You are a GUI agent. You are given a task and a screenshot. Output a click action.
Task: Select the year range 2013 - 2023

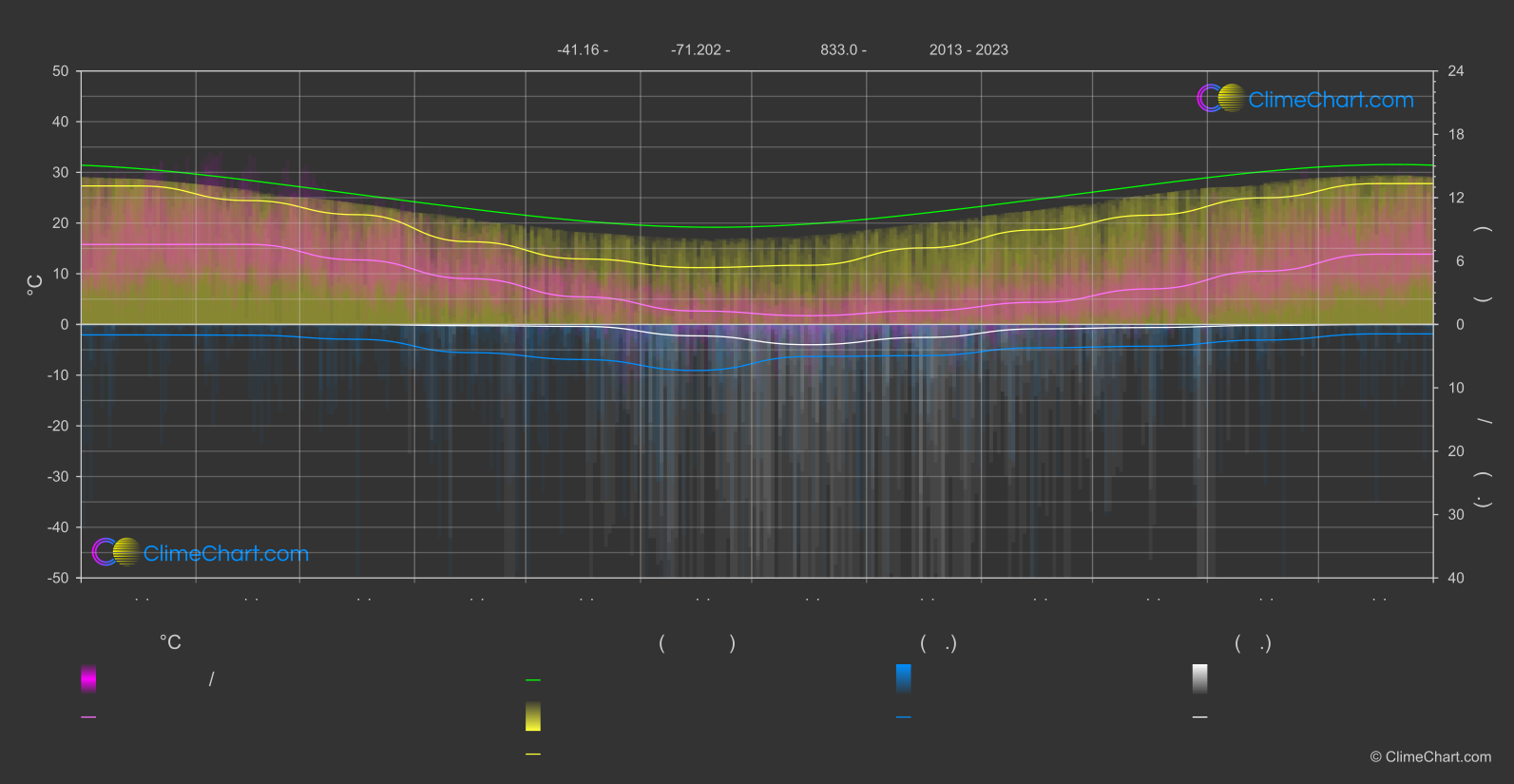pos(968,49)
